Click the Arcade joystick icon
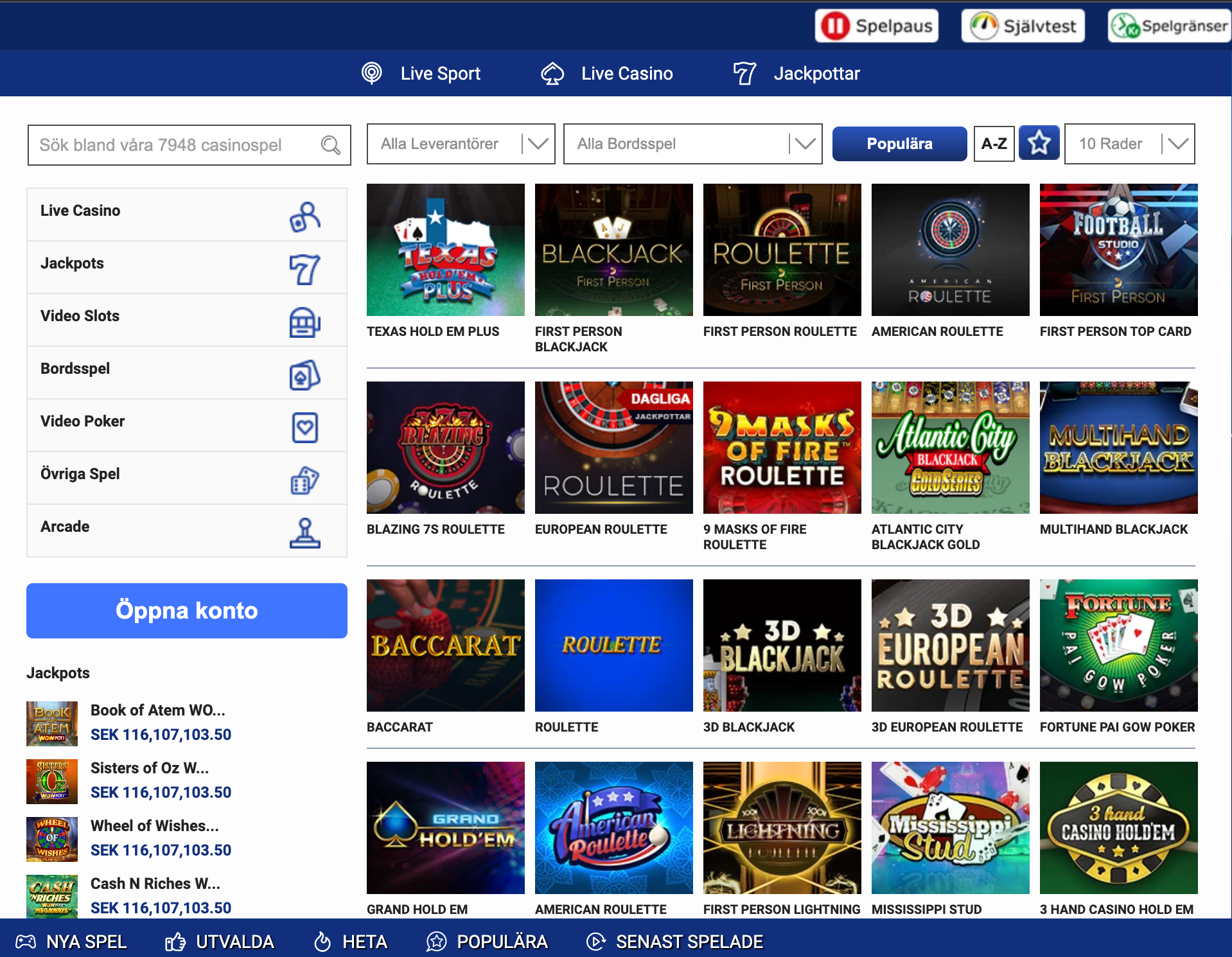 point(304,533)
